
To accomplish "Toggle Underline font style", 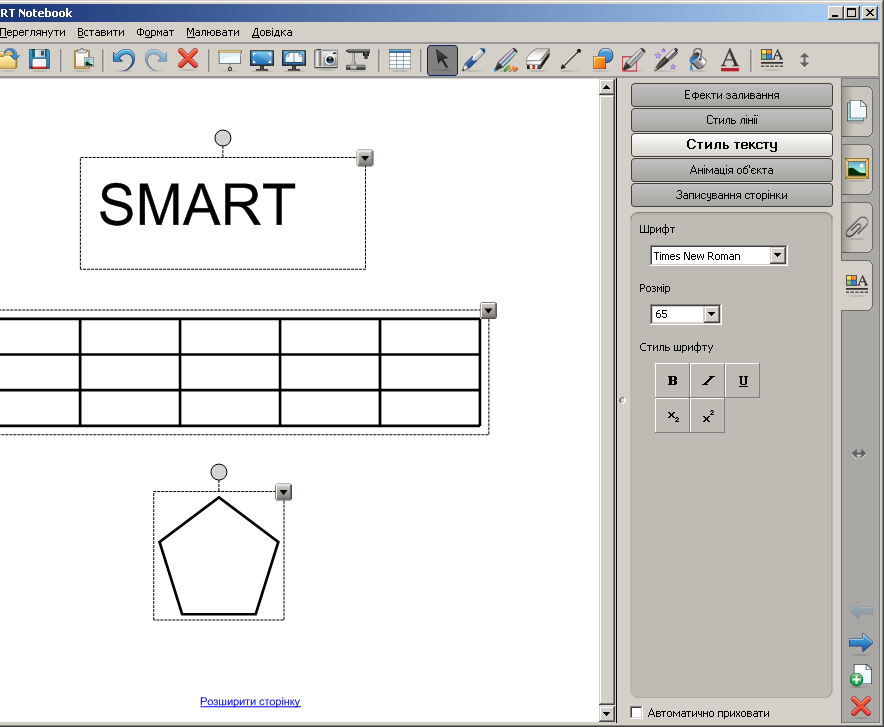I will point(743,381).
